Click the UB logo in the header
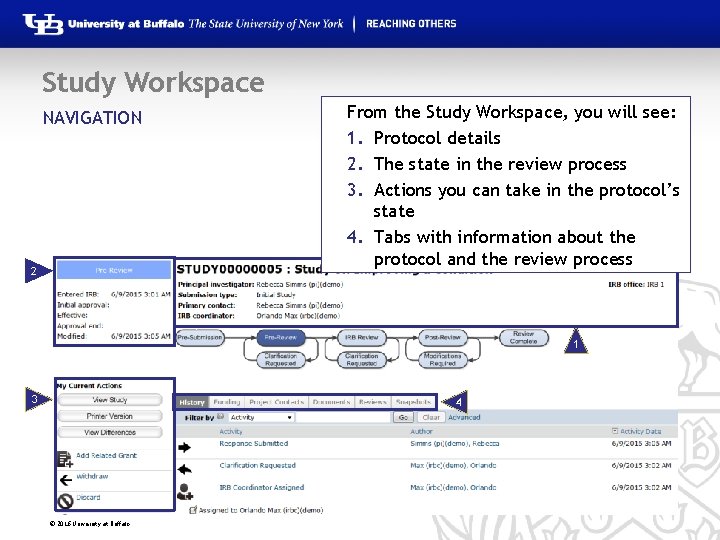Screen dimensions: 720x540 (43, 24)
